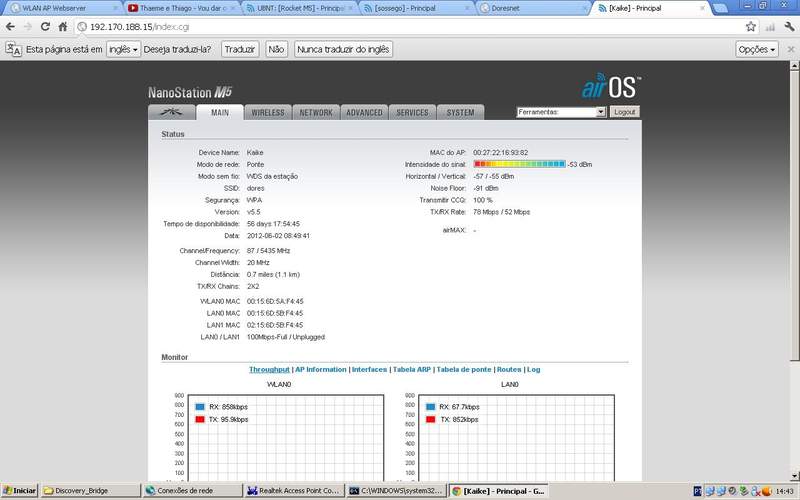Open the browser home page icon
The height and width of the screenshot is (500, 800).
pos(63,27)
